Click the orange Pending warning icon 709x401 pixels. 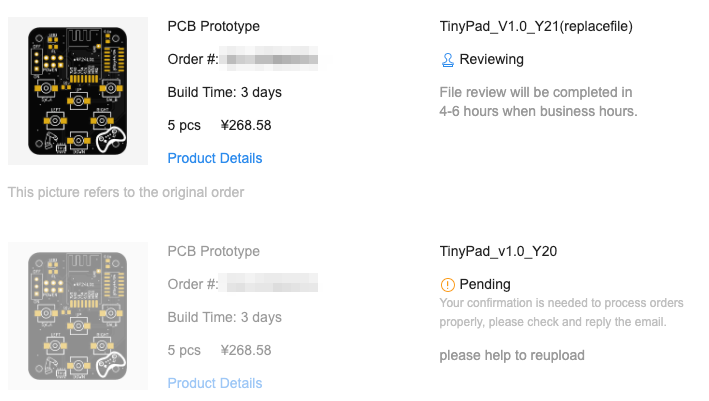point(447,284)
